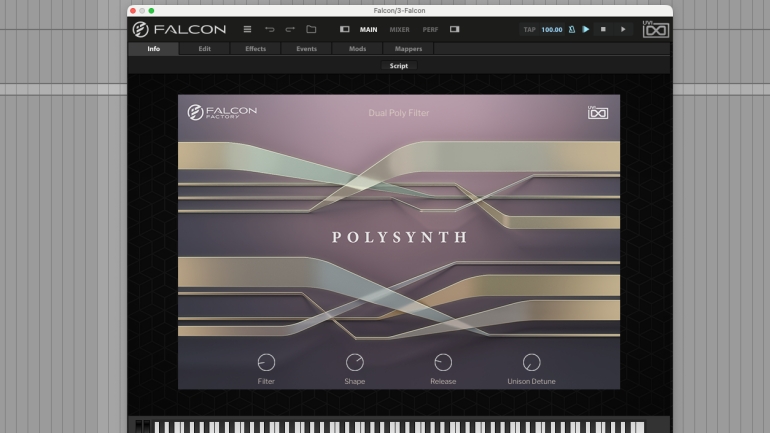Toggle the metronome icon
770x433 pixels.
click(572, 29)
